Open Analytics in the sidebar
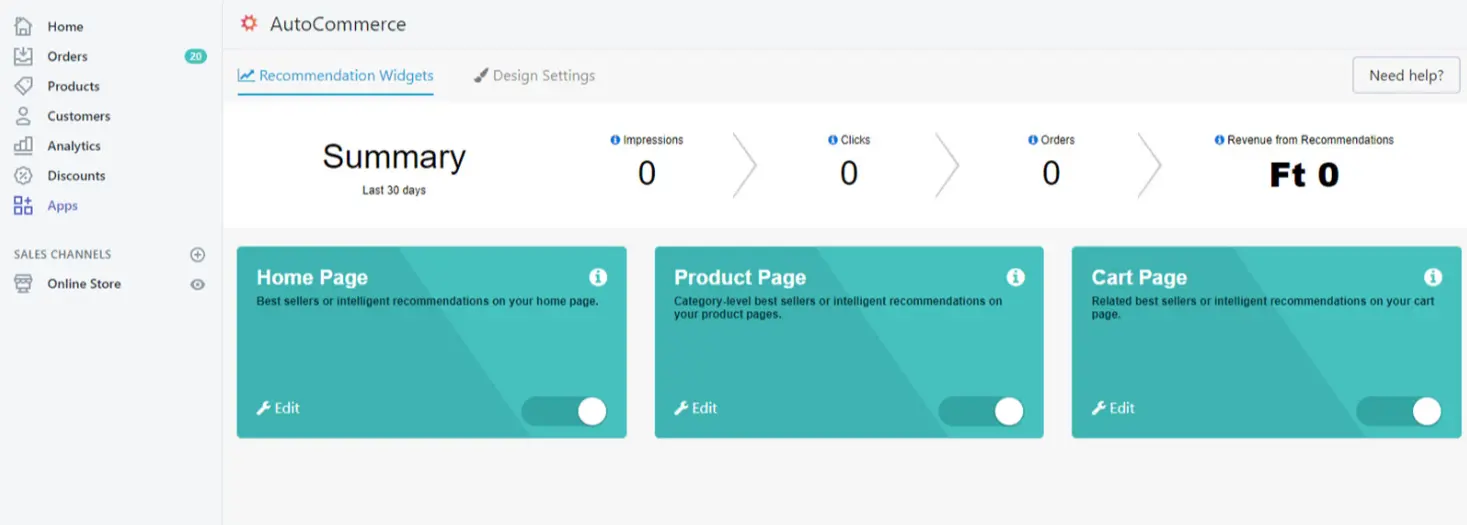1467x525 pixels. point(74,146)
